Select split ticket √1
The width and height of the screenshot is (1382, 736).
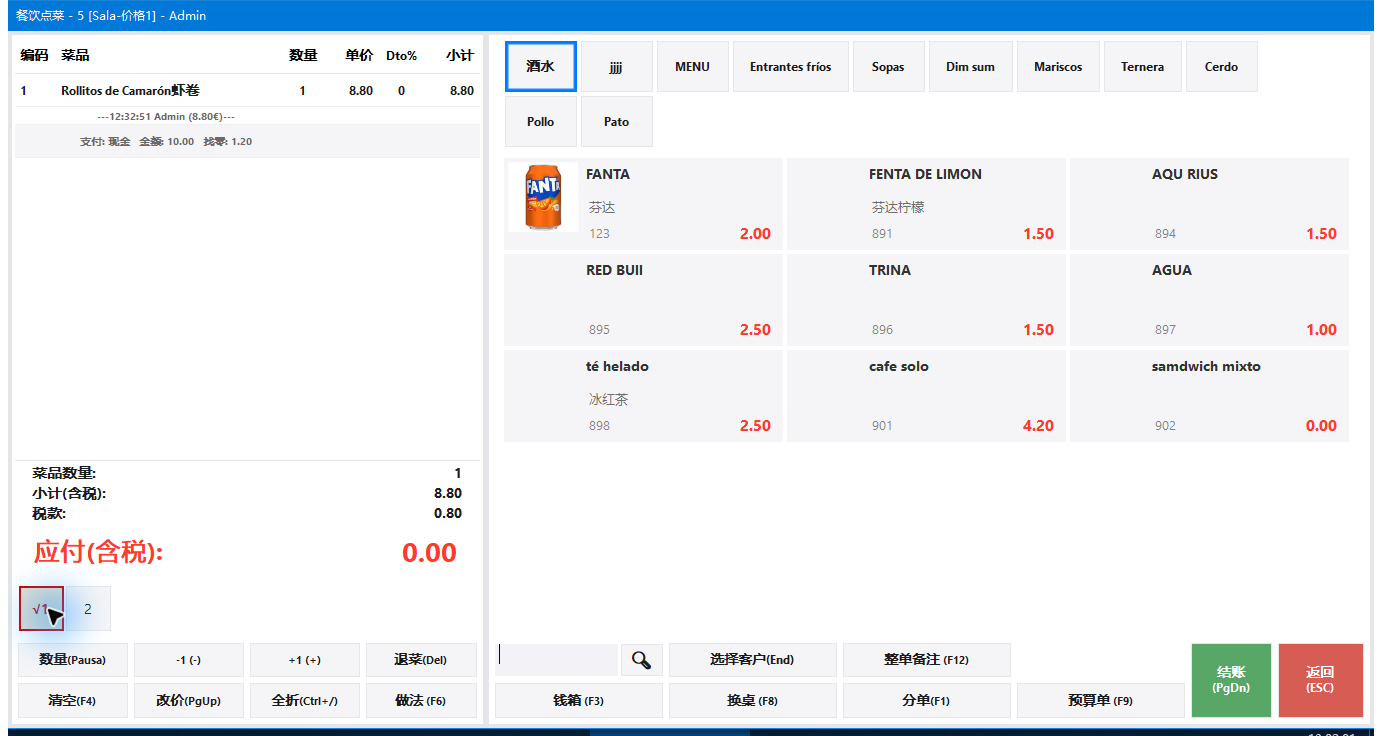tap(41, 609)
